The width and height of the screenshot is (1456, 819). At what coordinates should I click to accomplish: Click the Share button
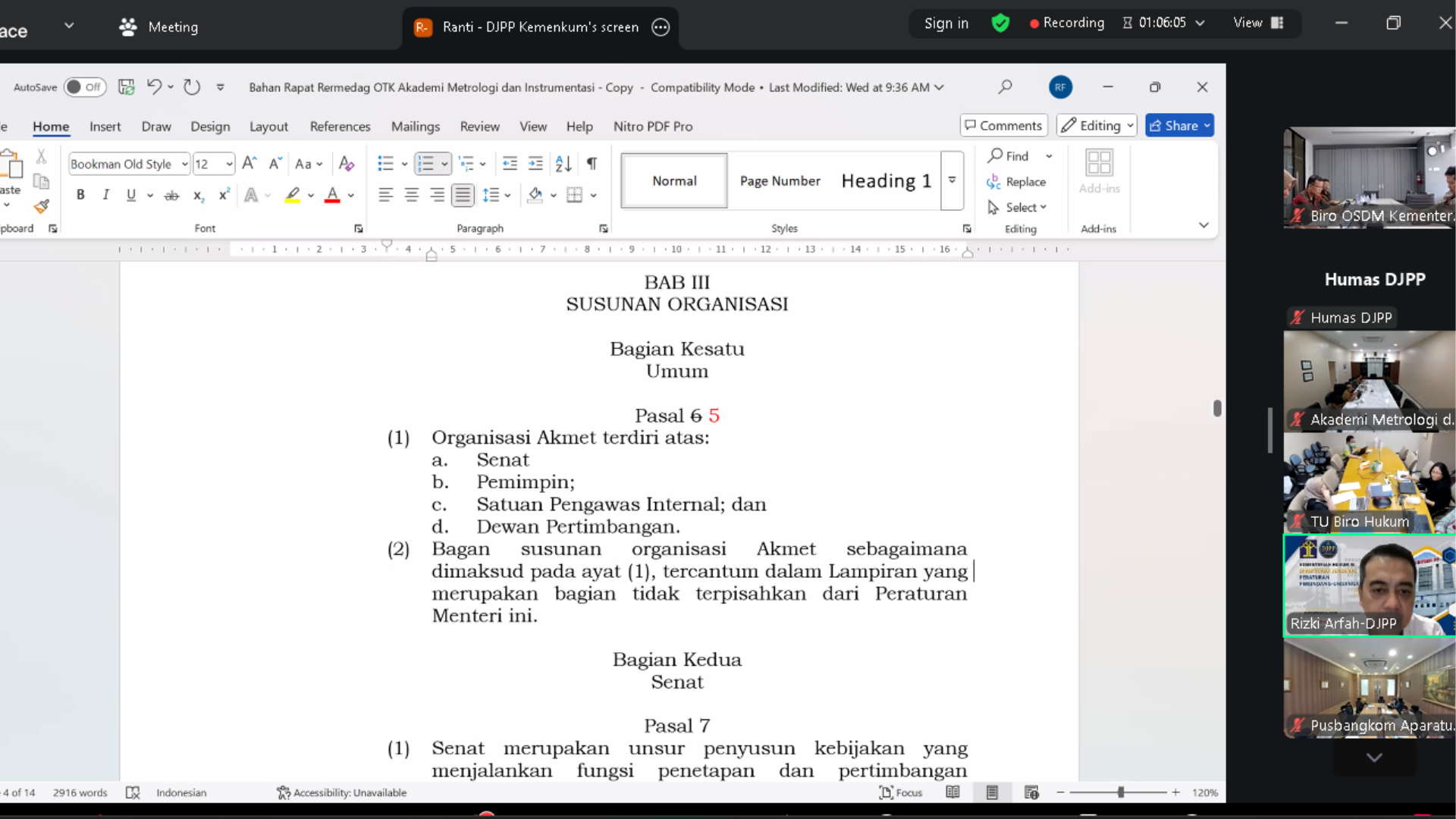1179,126
